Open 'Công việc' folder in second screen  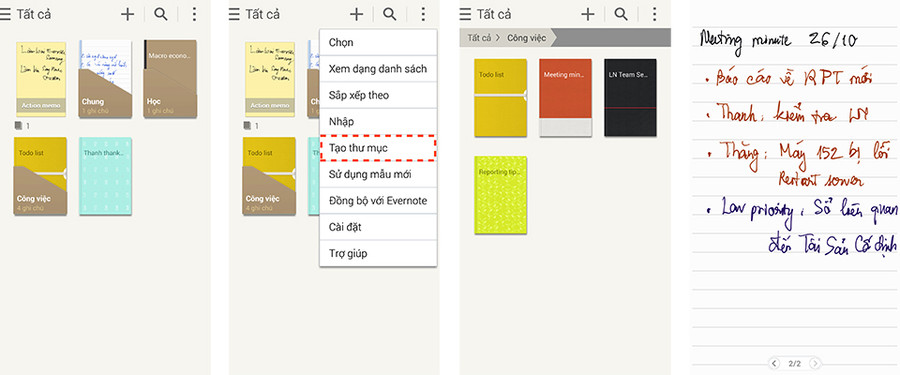[269, 176]
